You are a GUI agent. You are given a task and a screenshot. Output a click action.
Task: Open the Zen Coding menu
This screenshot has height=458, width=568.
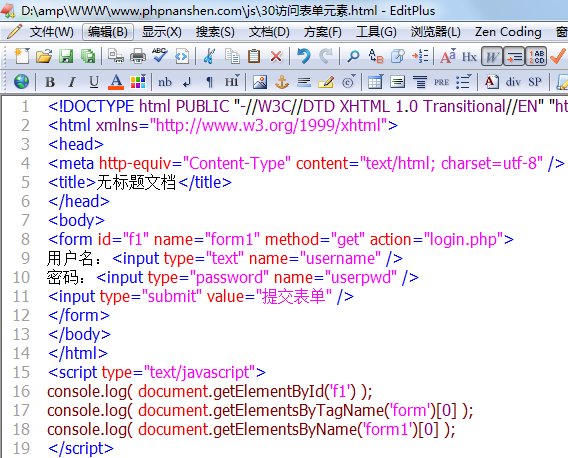(508, 32)
